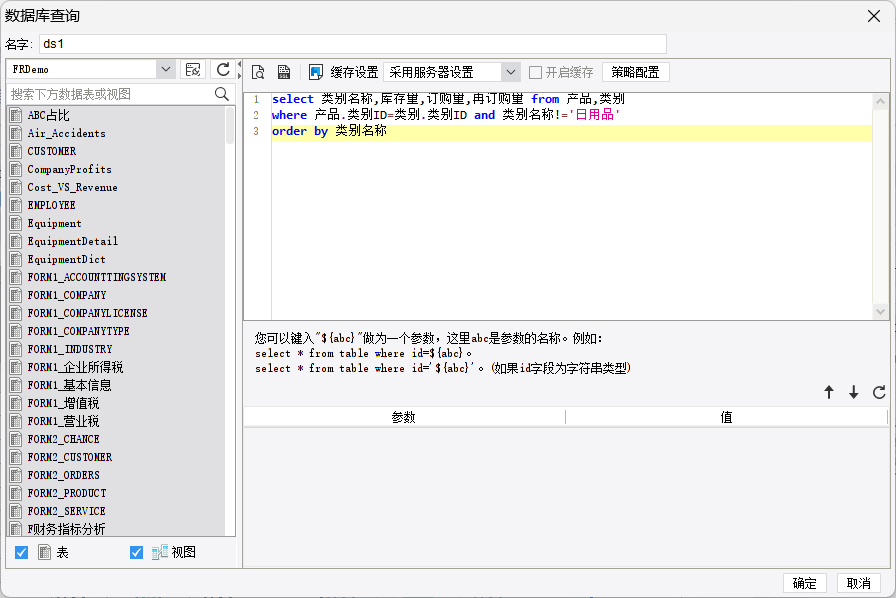Screen dimensions: 896x598
Task: Click SQL editor scroll up arrow
Action: coord(880,102)
